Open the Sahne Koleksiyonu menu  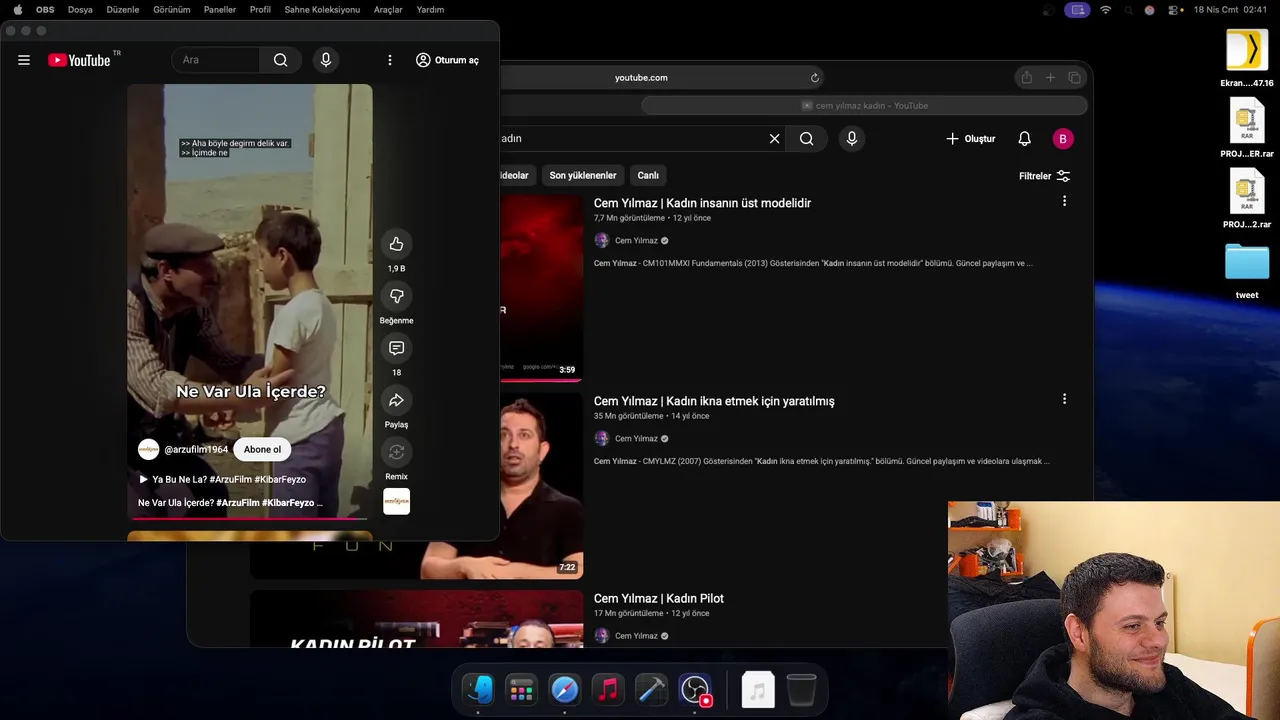(322, 10)
